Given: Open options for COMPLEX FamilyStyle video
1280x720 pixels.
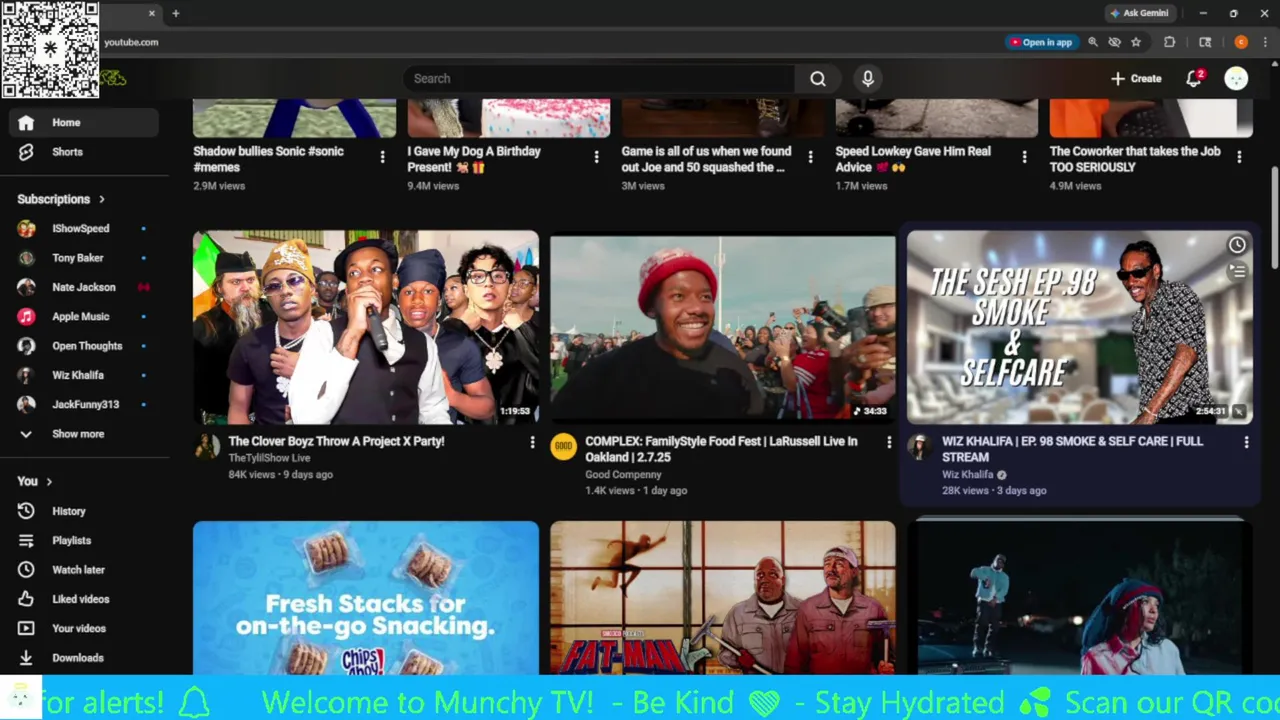Looking at the screenshot, I should [x=889, y=442].
